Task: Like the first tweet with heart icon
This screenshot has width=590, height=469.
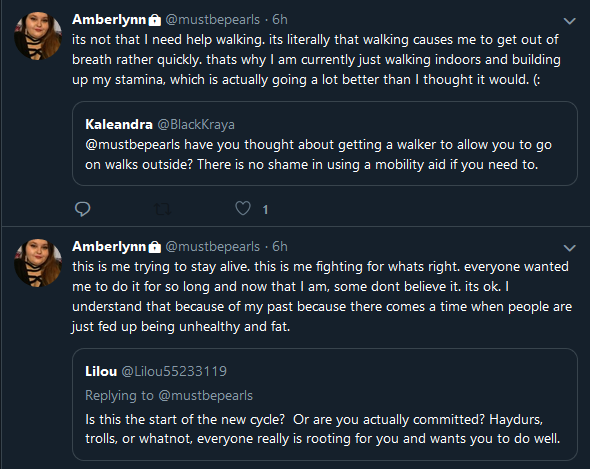Action: pos(243,208)
